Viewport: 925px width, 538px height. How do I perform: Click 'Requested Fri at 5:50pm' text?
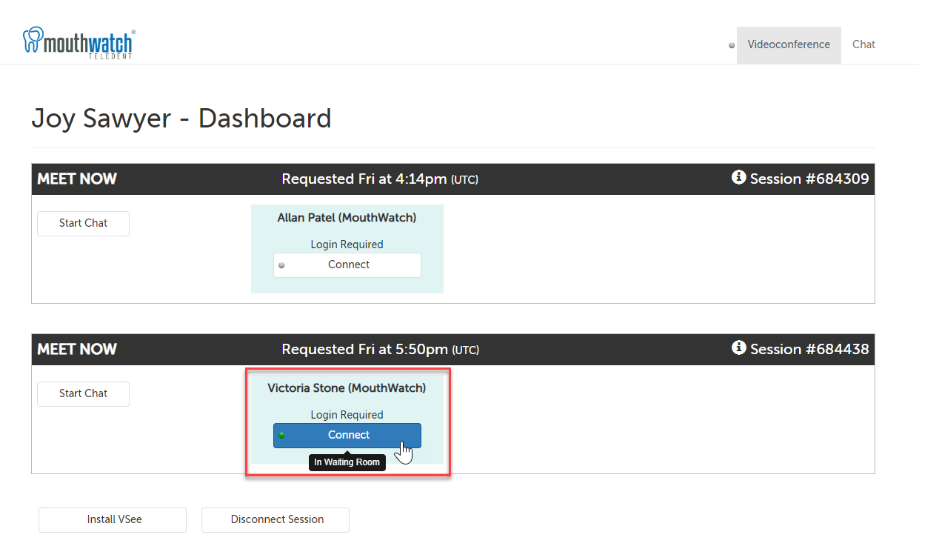click(x=365, y=350)
